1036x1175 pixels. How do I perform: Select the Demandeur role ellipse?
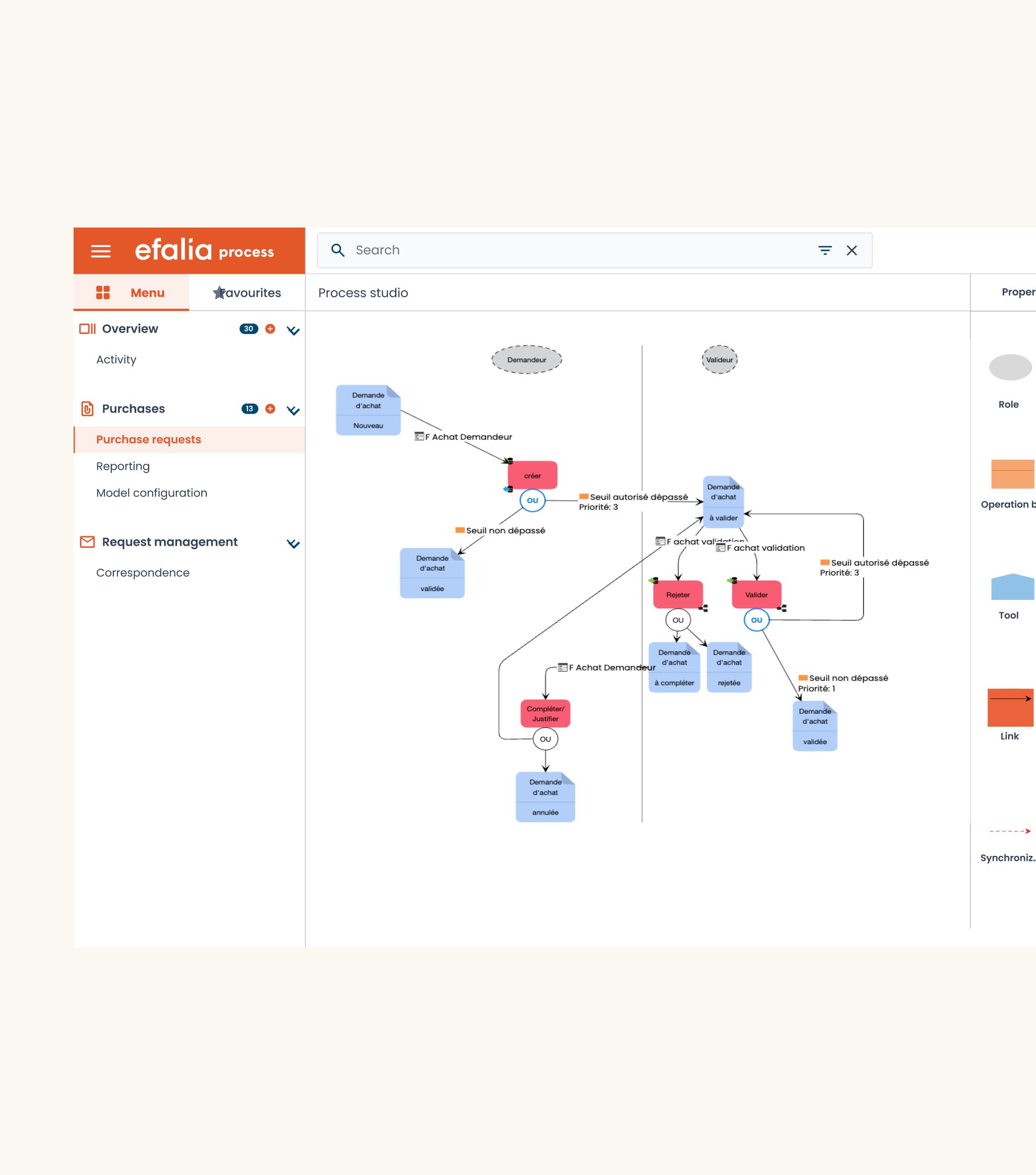coord(526,360)
